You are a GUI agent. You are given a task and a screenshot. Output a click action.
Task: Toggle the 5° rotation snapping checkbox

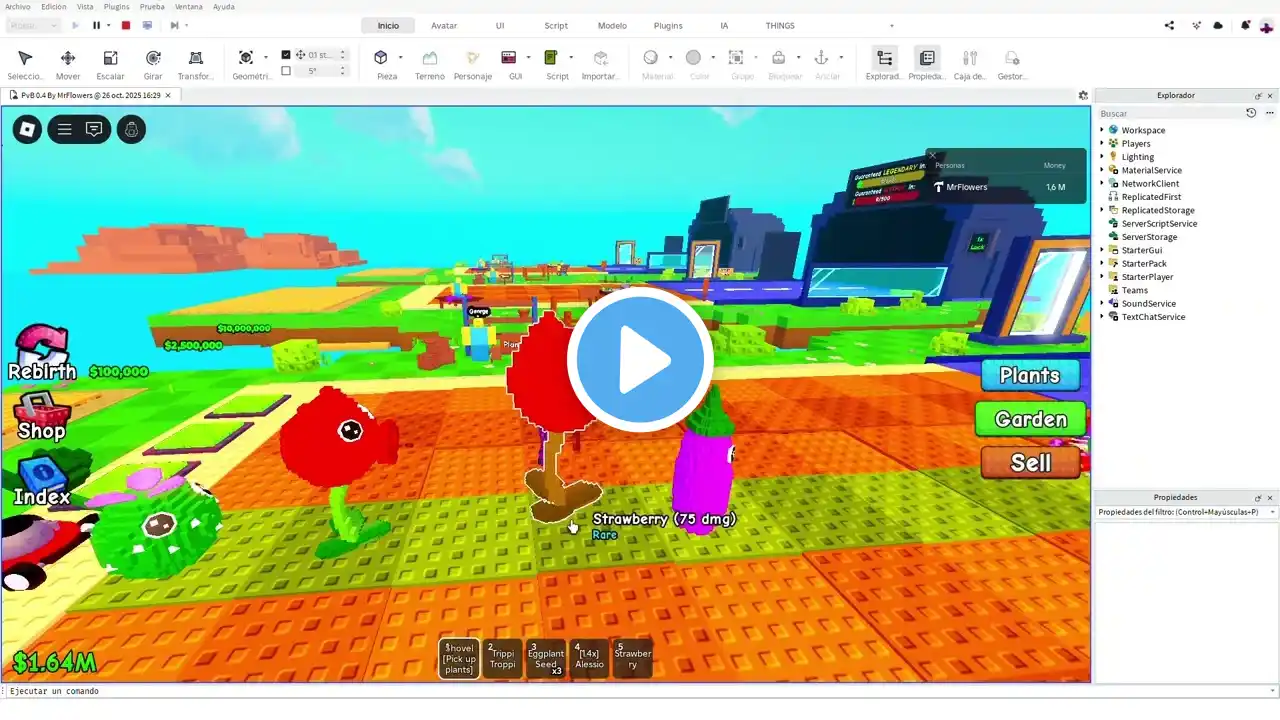point(286,71)
